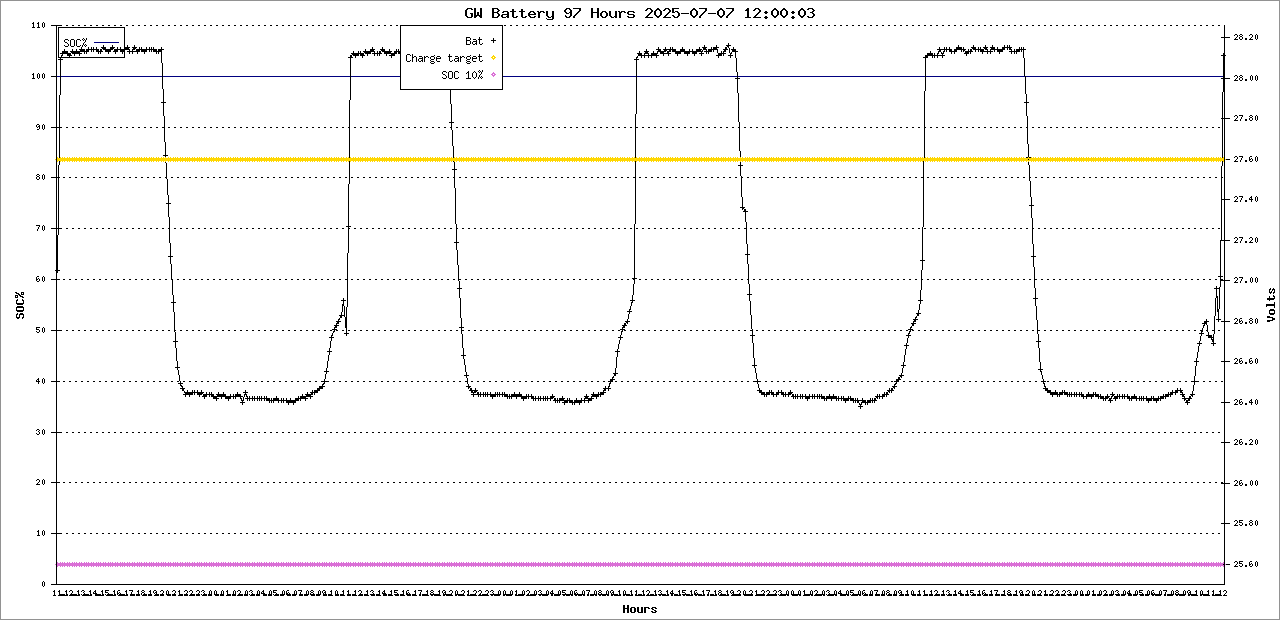Click the pink SOC 10% horizontal line

(640, 565)
